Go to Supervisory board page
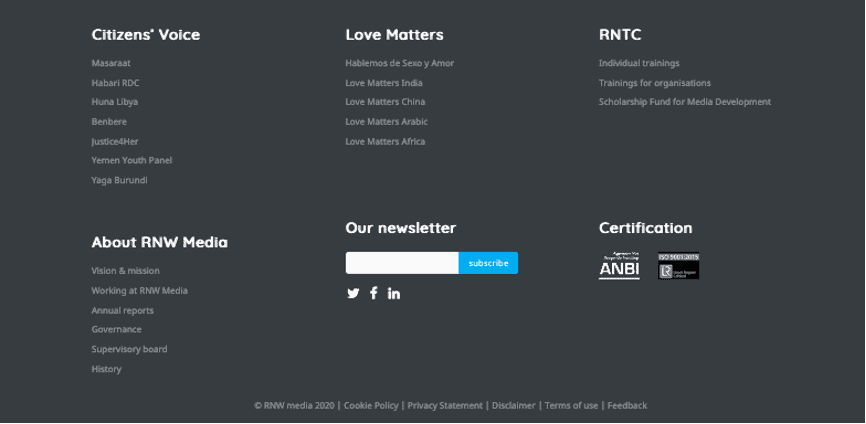This screenshot has height=424, width=866. [x=129, y=349]
